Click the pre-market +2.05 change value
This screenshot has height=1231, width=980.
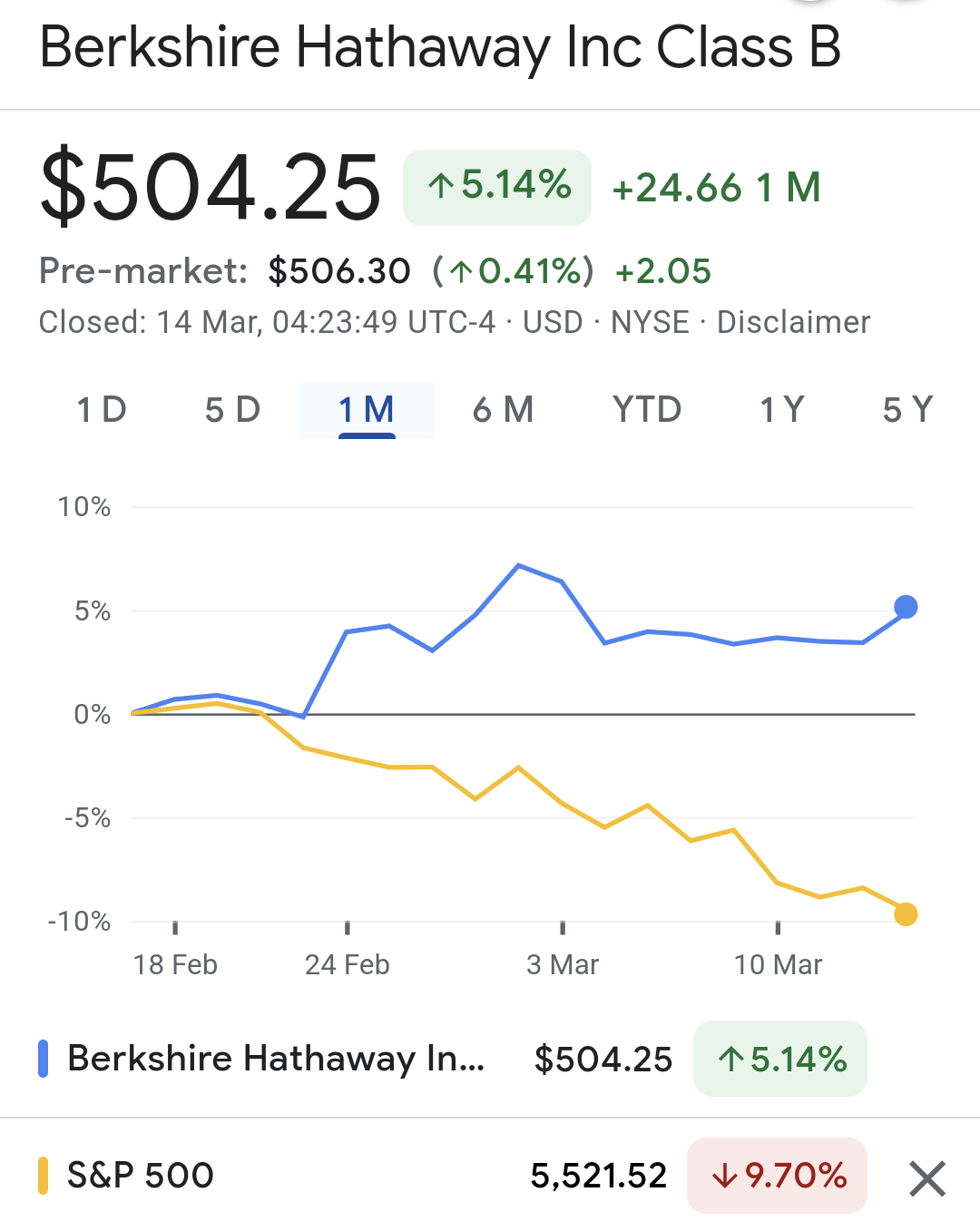(663, 270)
